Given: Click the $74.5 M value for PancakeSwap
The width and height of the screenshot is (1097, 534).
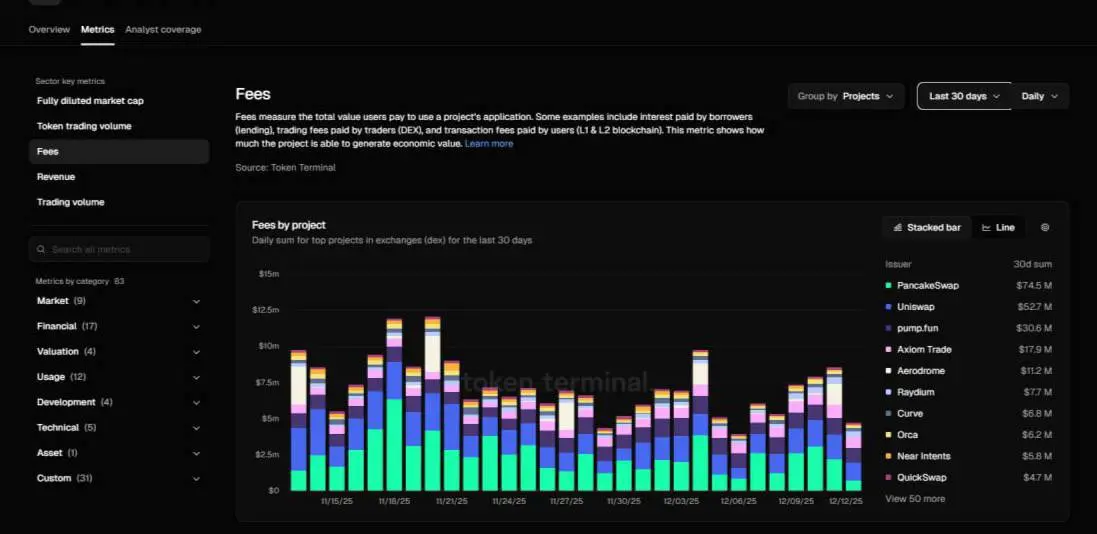Looking at the screenshot, I should click(x=1034, y=286).
